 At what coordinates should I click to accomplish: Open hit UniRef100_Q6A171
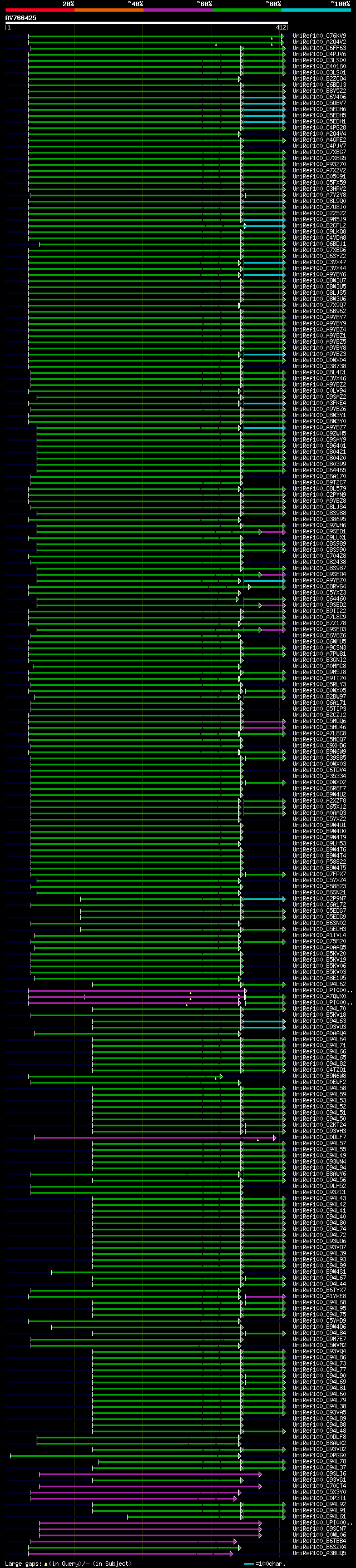[x=319, y=703]
